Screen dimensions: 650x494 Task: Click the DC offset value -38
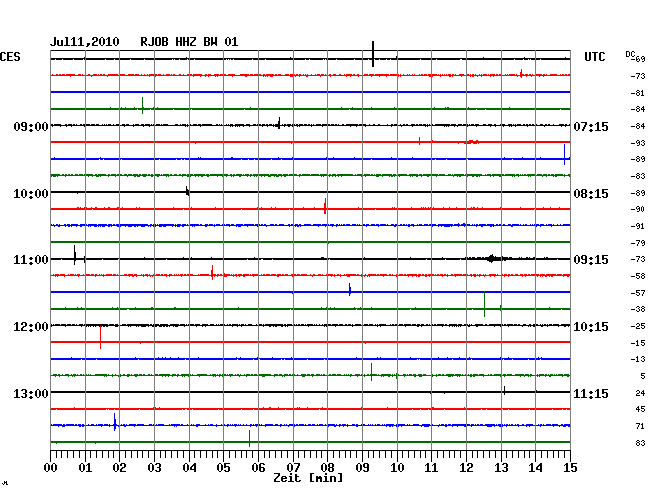pos(638,309)
